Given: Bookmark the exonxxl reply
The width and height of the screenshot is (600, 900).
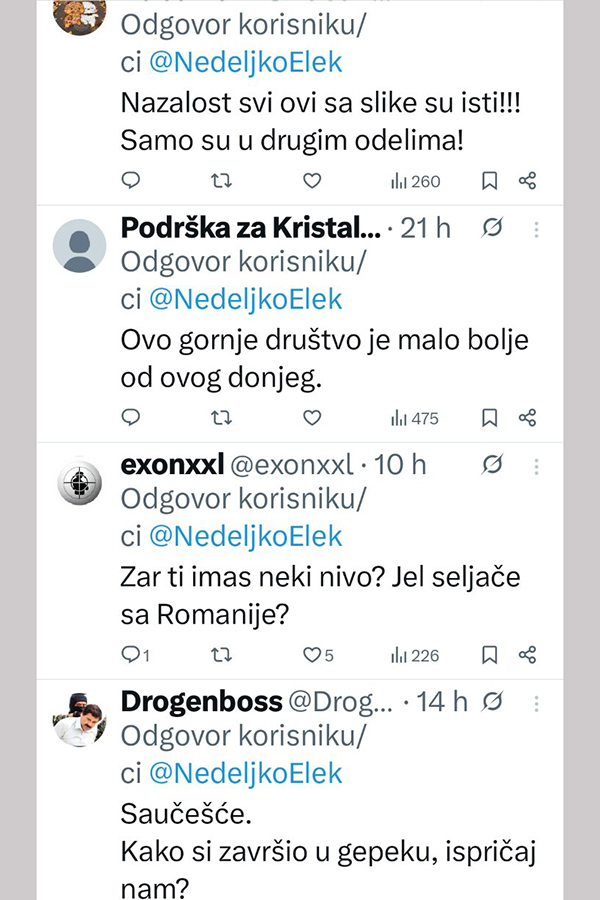Looking at the screenshot, I should point(490,655).
